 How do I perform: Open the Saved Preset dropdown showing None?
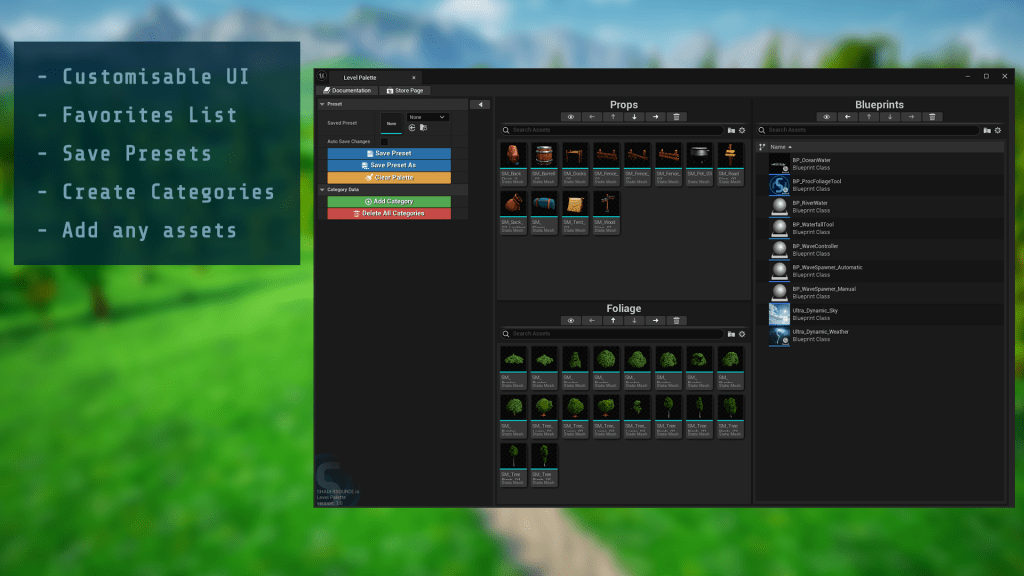click(427, 117)
